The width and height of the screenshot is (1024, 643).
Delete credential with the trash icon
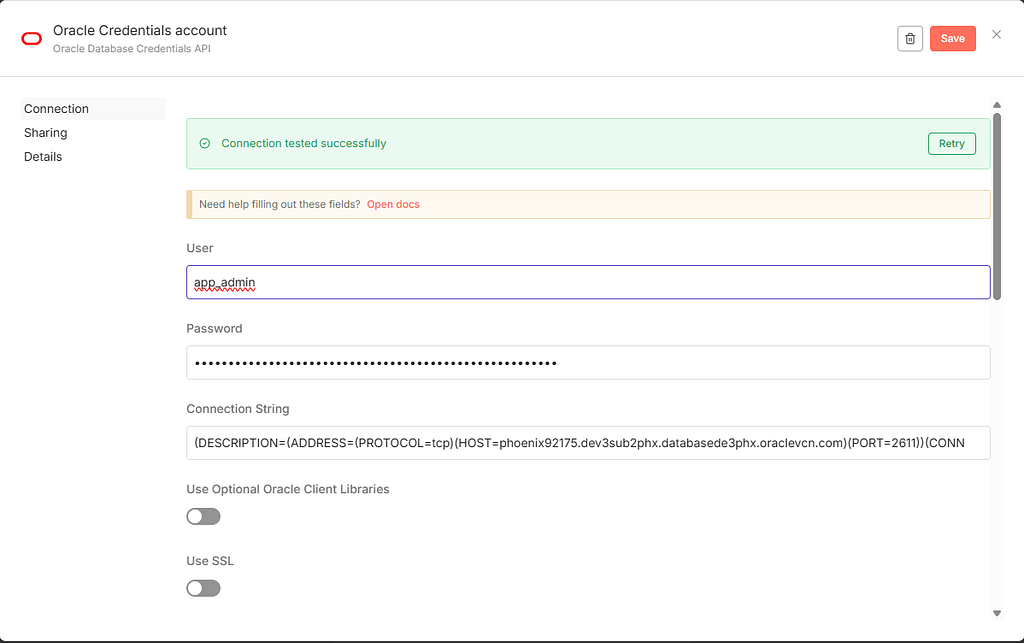click(910, 39)
